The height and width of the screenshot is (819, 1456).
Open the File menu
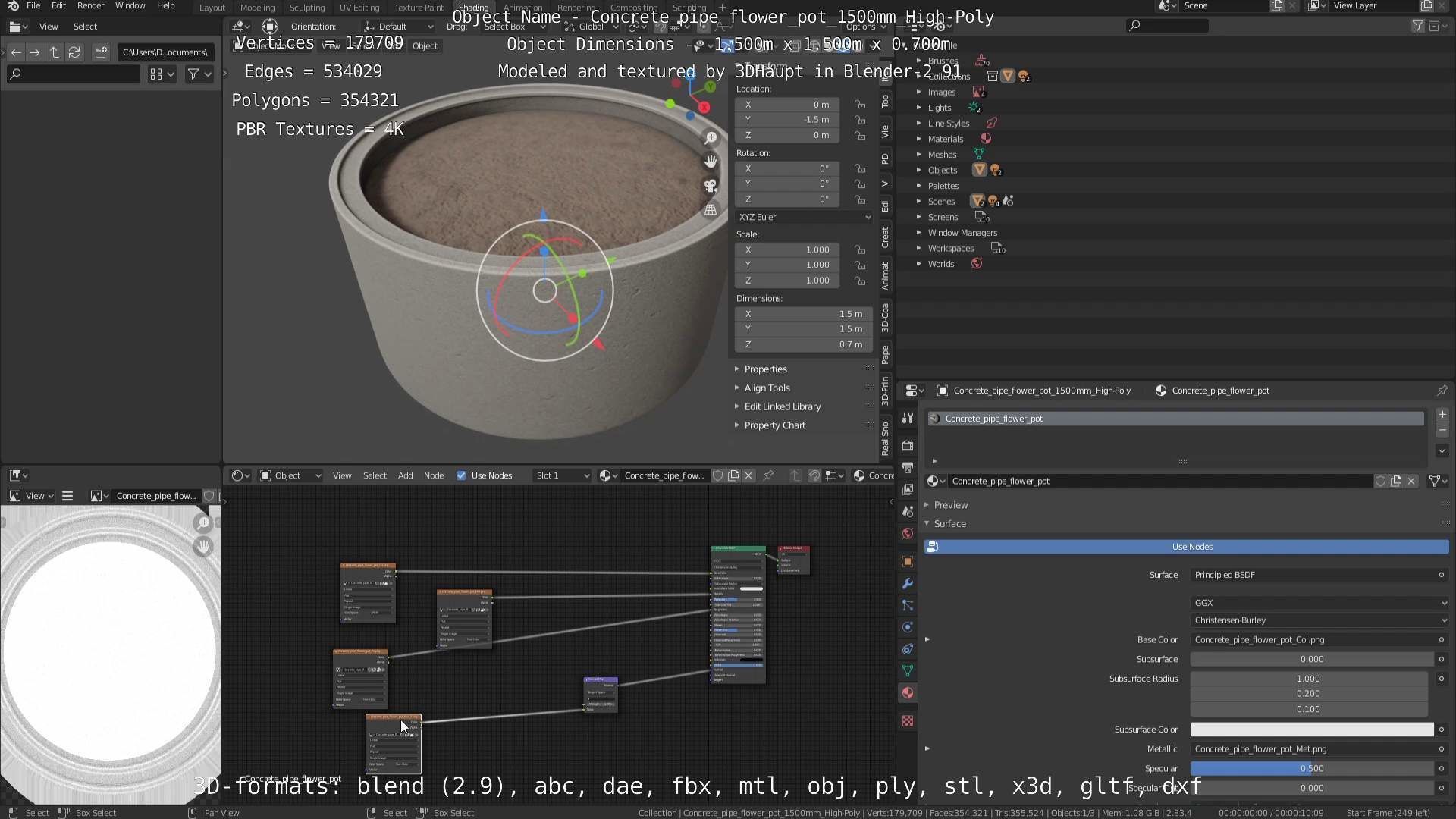click(33, 6)
